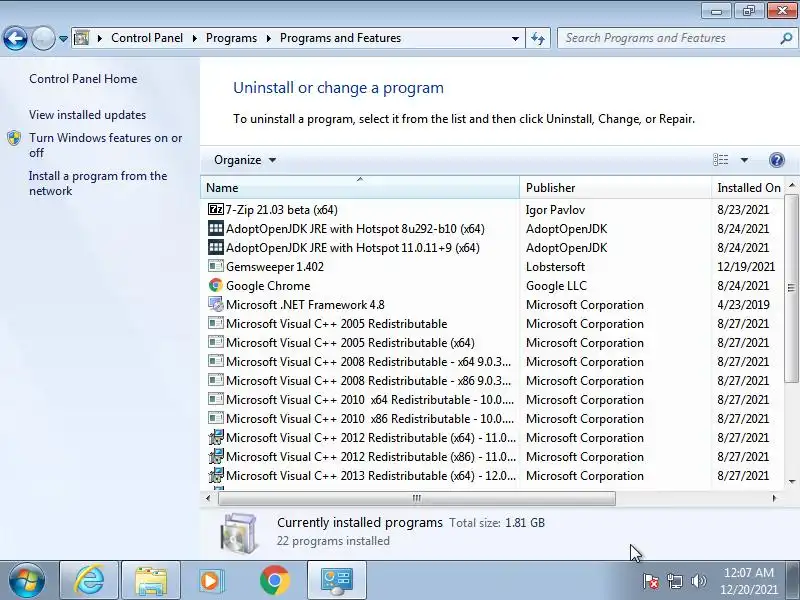Click the network tray icon

tap(675, 581)
